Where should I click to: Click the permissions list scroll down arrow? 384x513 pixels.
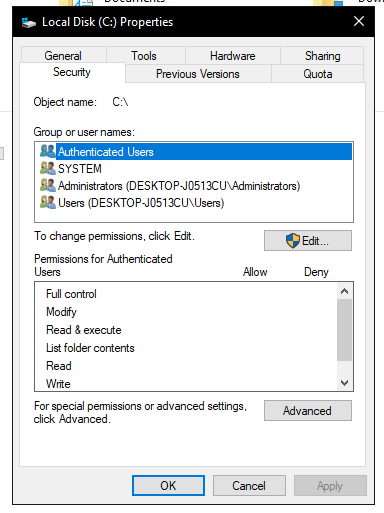(344, 382)
